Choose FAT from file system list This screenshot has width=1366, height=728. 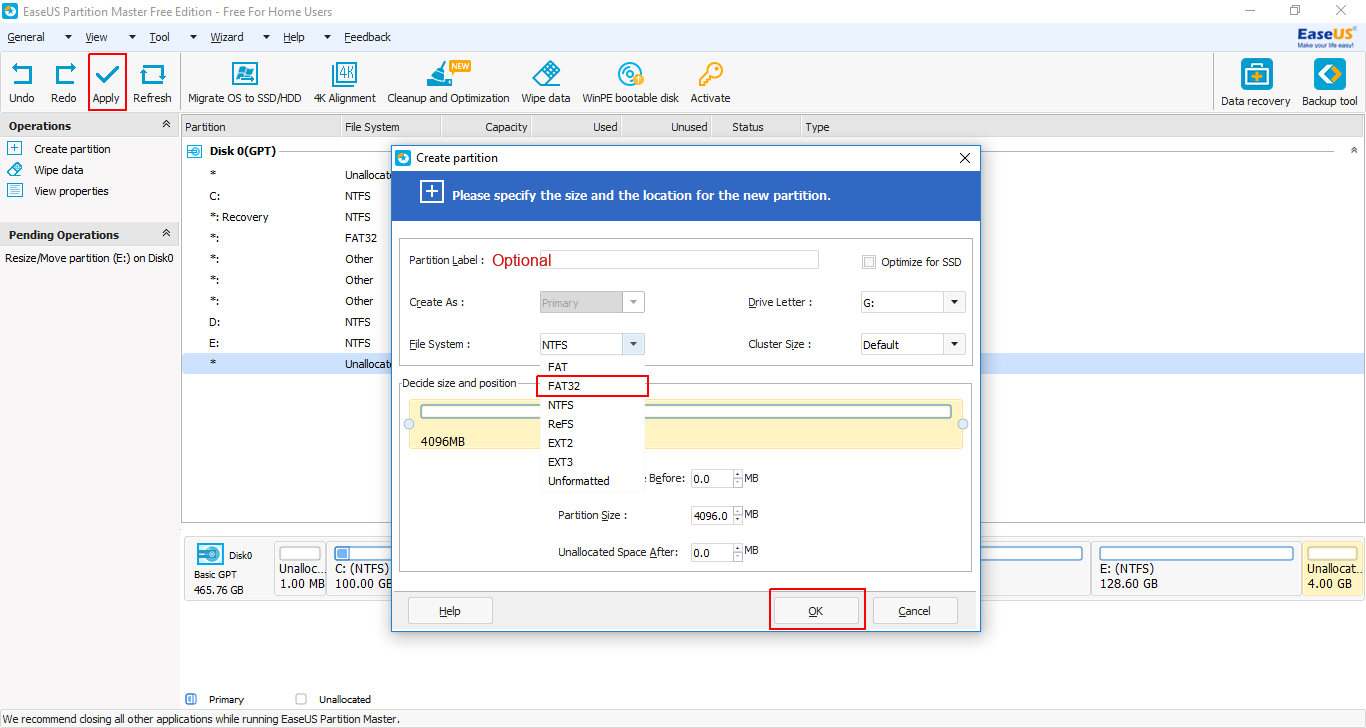(592, 367)
